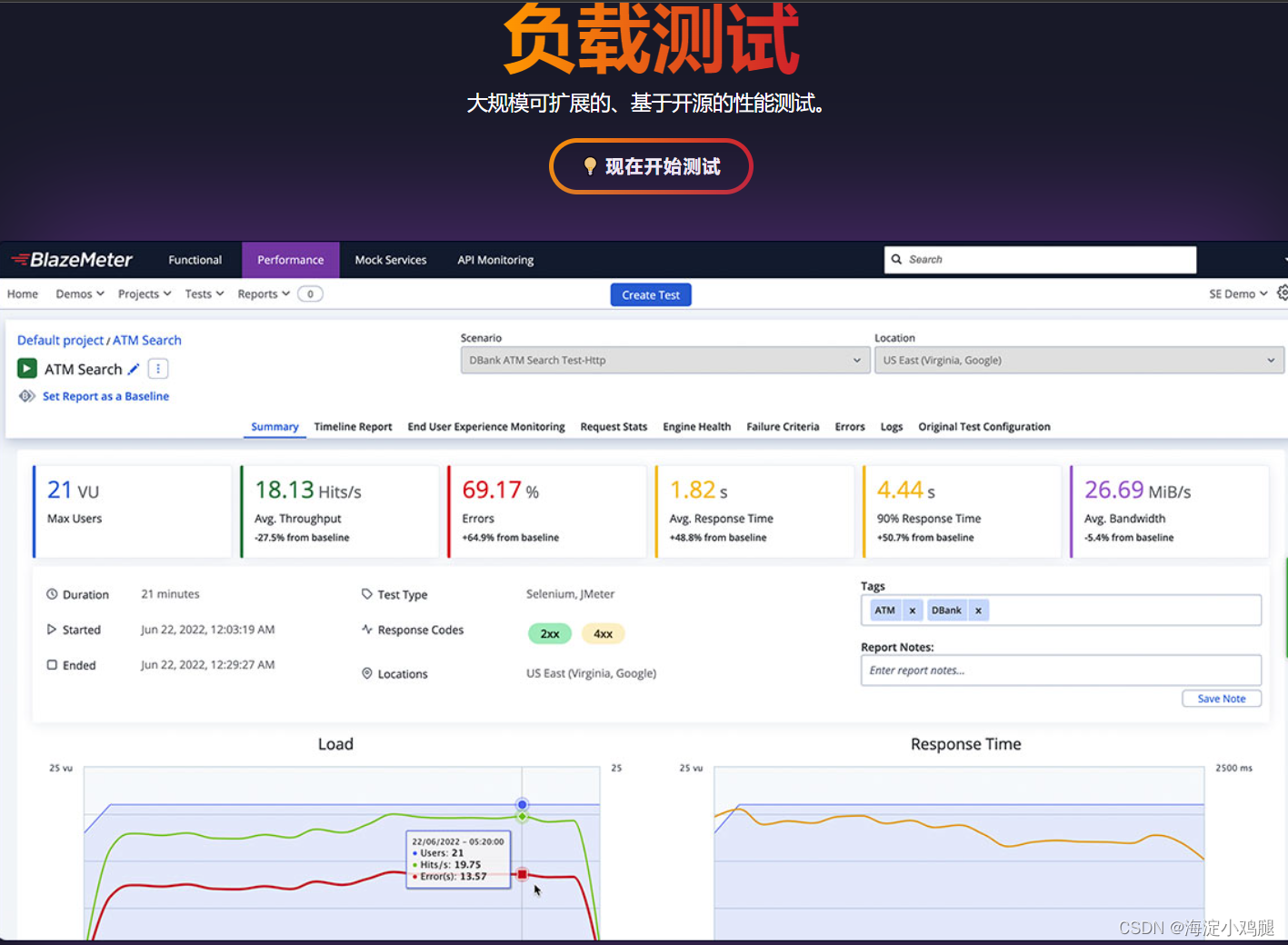
Task: Expand the Demos dropdown menu
Action: coord(80,293)
